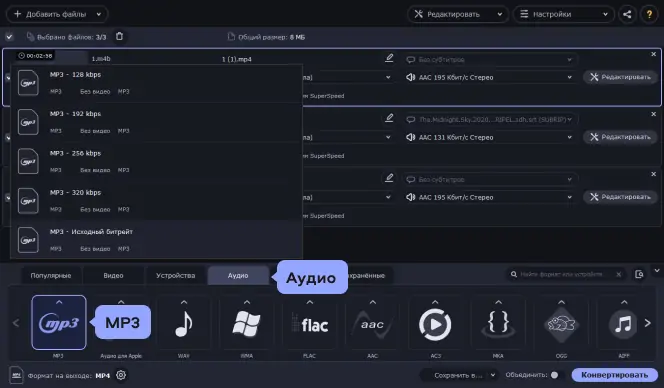This screenshot has width=664, height=388.
Task: Choose MP3 - 128 kbps preset
Action: (156, 83)
